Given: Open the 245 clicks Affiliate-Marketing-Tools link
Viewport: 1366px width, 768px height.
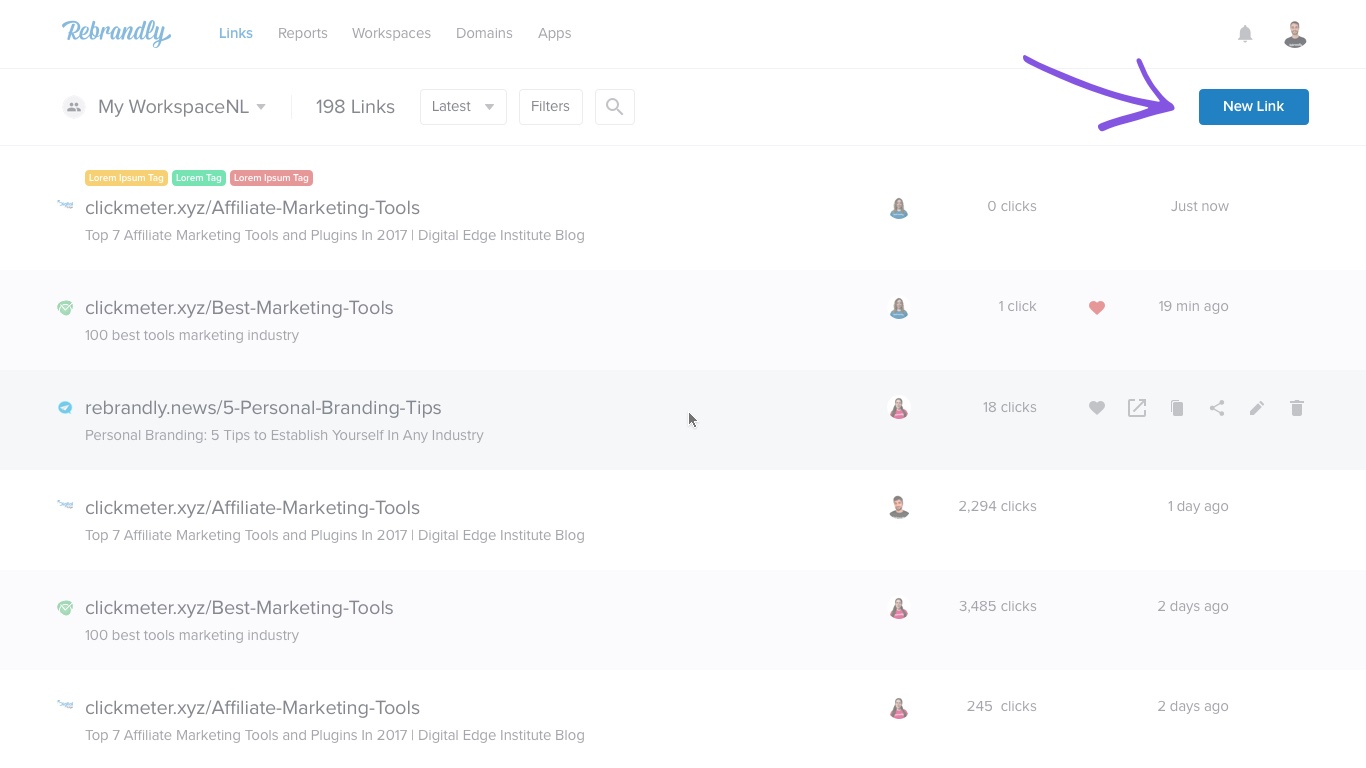Looking at the screenshot, I should pos(252,708).
